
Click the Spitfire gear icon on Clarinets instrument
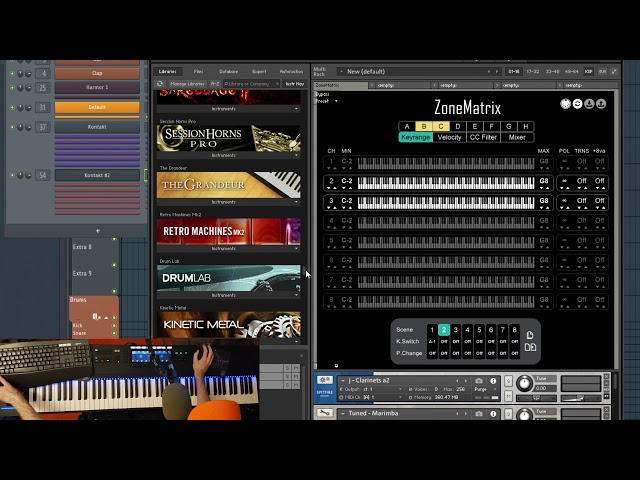[x=325, y=380]
